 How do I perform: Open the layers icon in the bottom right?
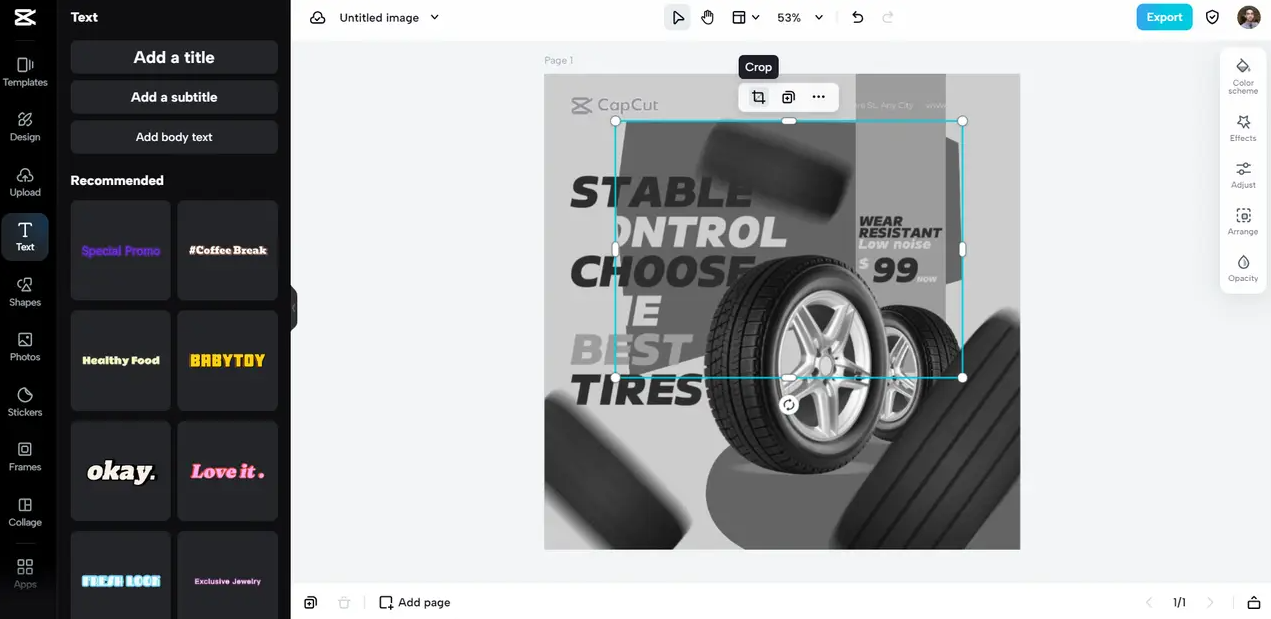[x=1253, y=602]
